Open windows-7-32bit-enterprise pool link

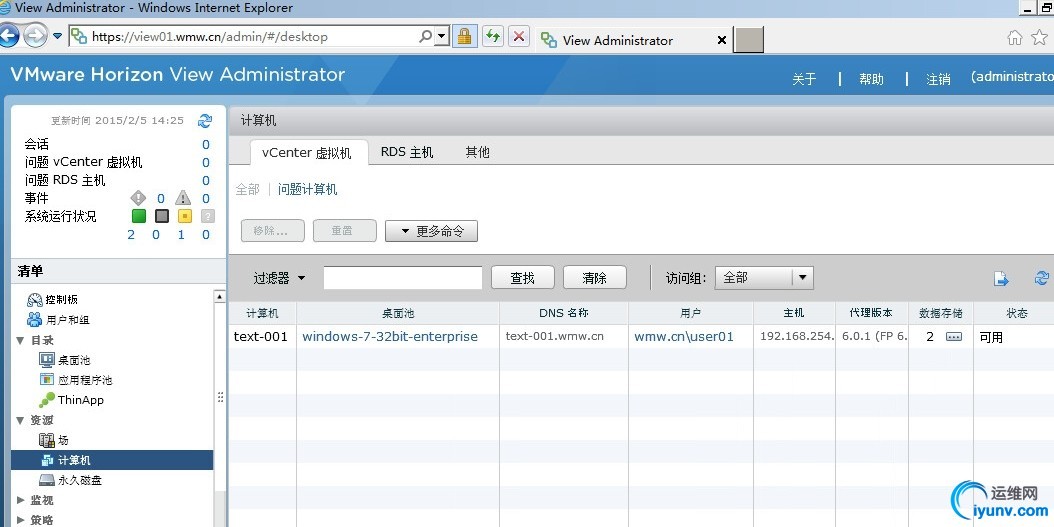pos(390,337)
